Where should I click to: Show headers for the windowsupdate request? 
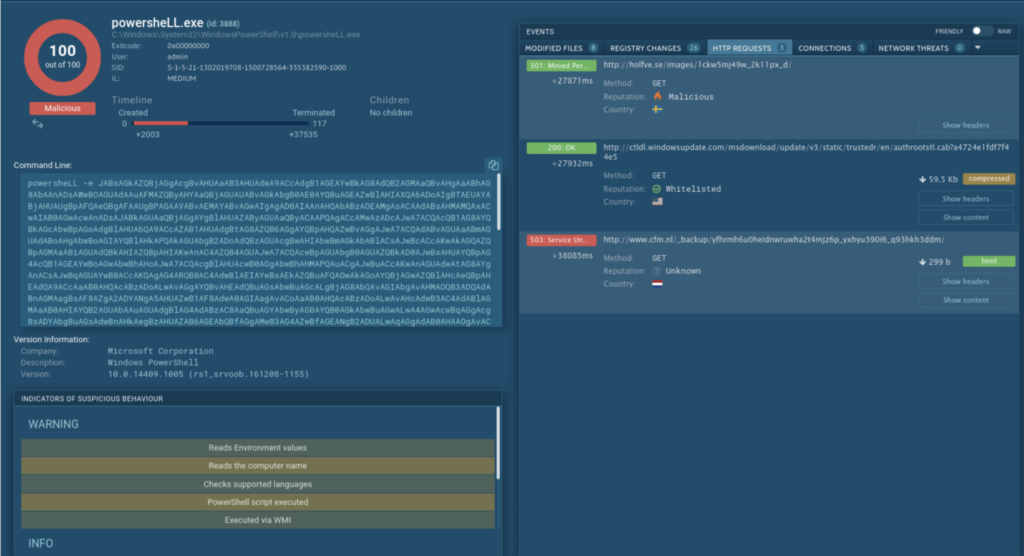pyautogui.click(x=965, y=199)
